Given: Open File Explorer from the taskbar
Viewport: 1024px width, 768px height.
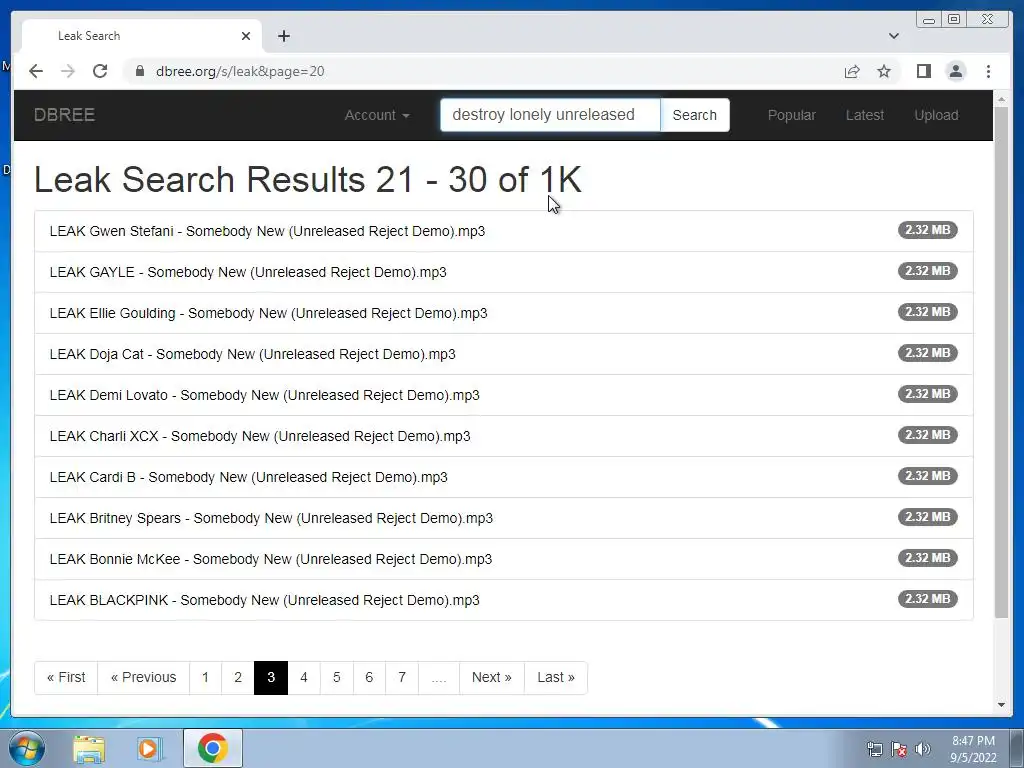Looking at the screenshot, I should [89, 748].
